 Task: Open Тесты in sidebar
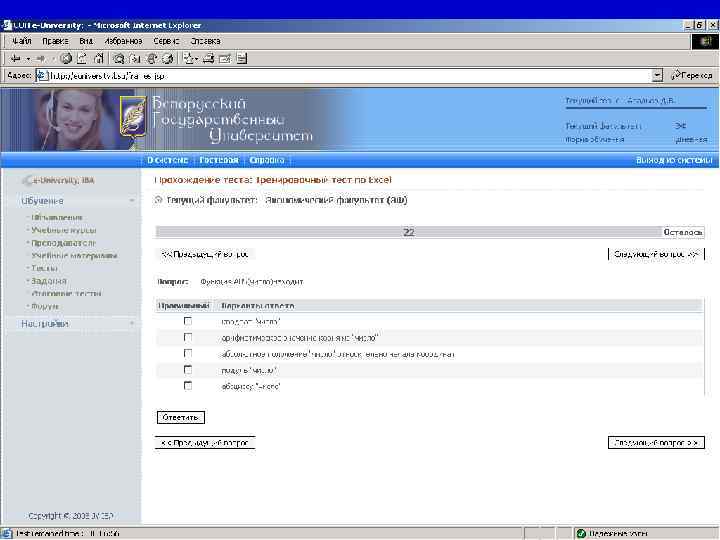click(44, 268)
